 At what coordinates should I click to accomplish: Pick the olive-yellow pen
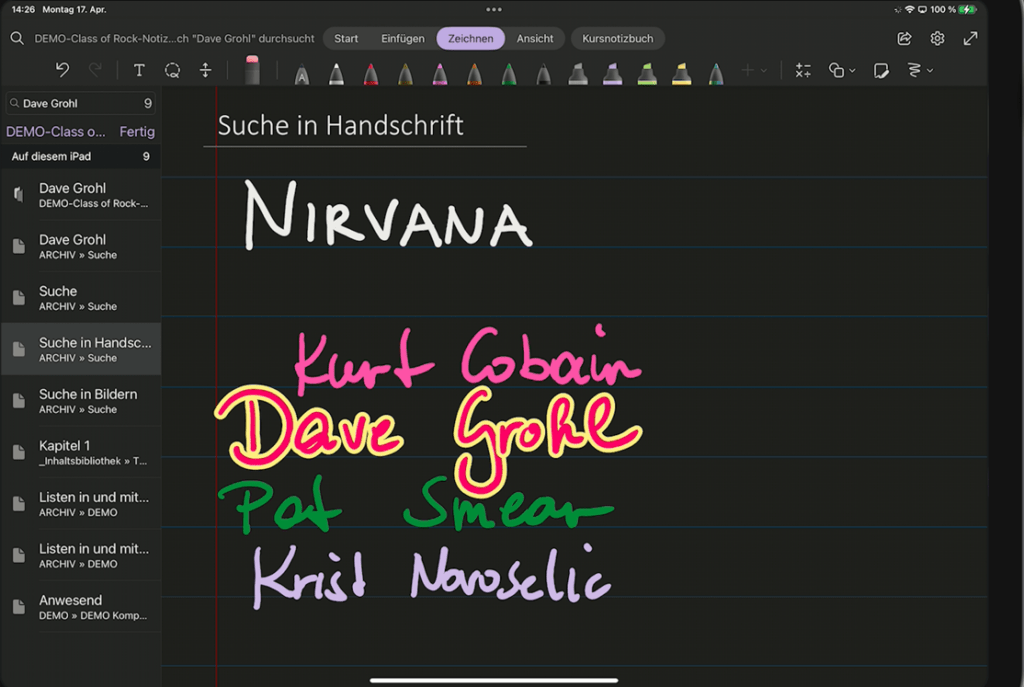pos(406,74)
